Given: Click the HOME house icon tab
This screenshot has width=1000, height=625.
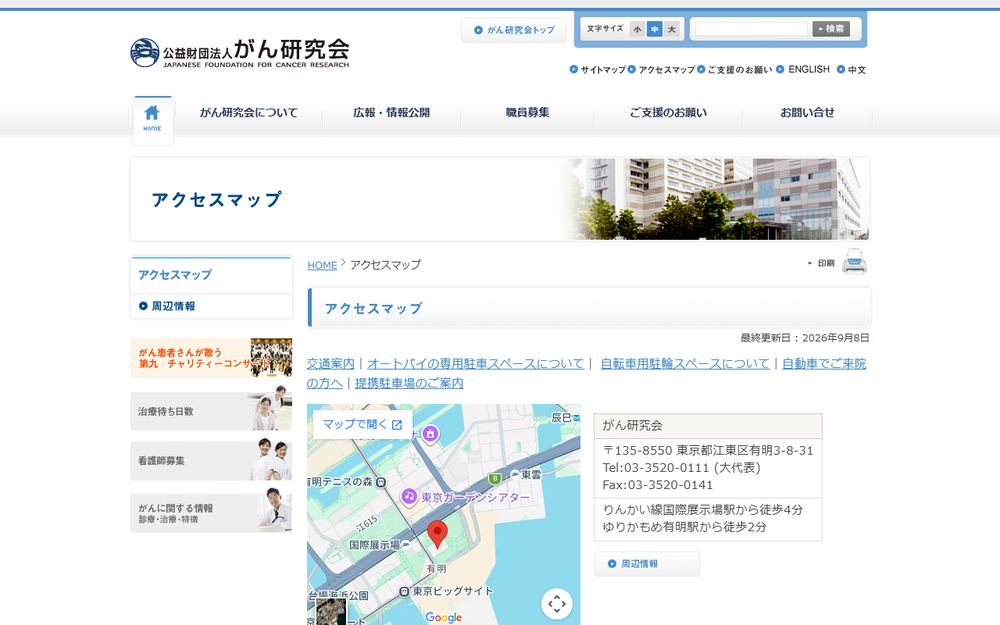Looking at the screenshot, I should (152, 119).
